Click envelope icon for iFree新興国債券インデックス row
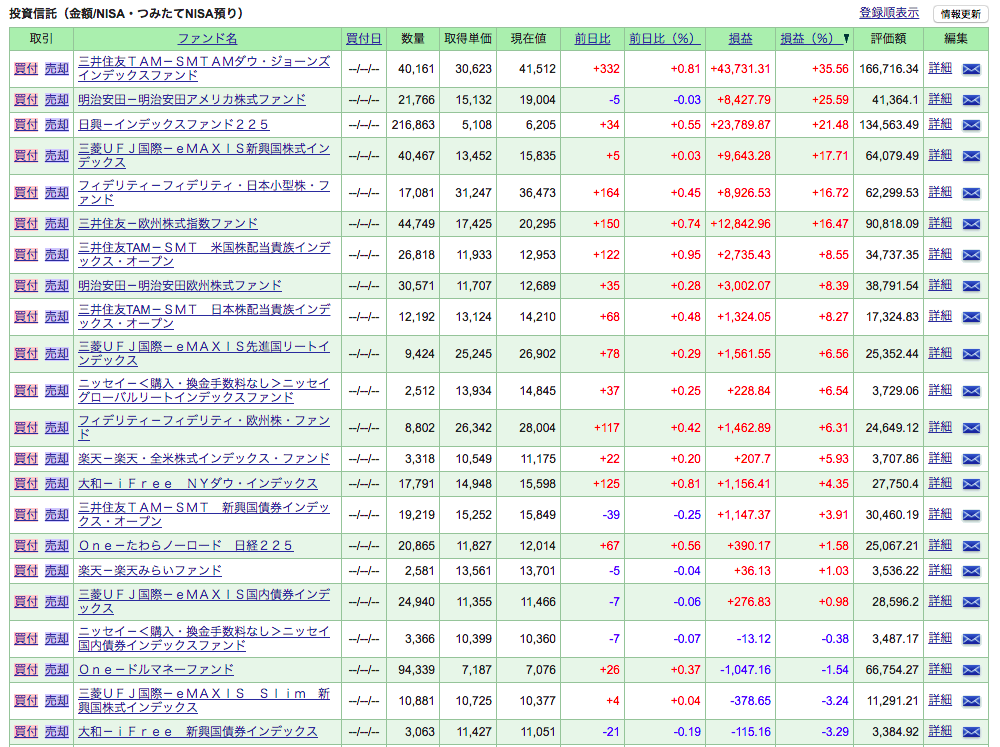Viewport: 1000px width, 747px height. (971, 732)
